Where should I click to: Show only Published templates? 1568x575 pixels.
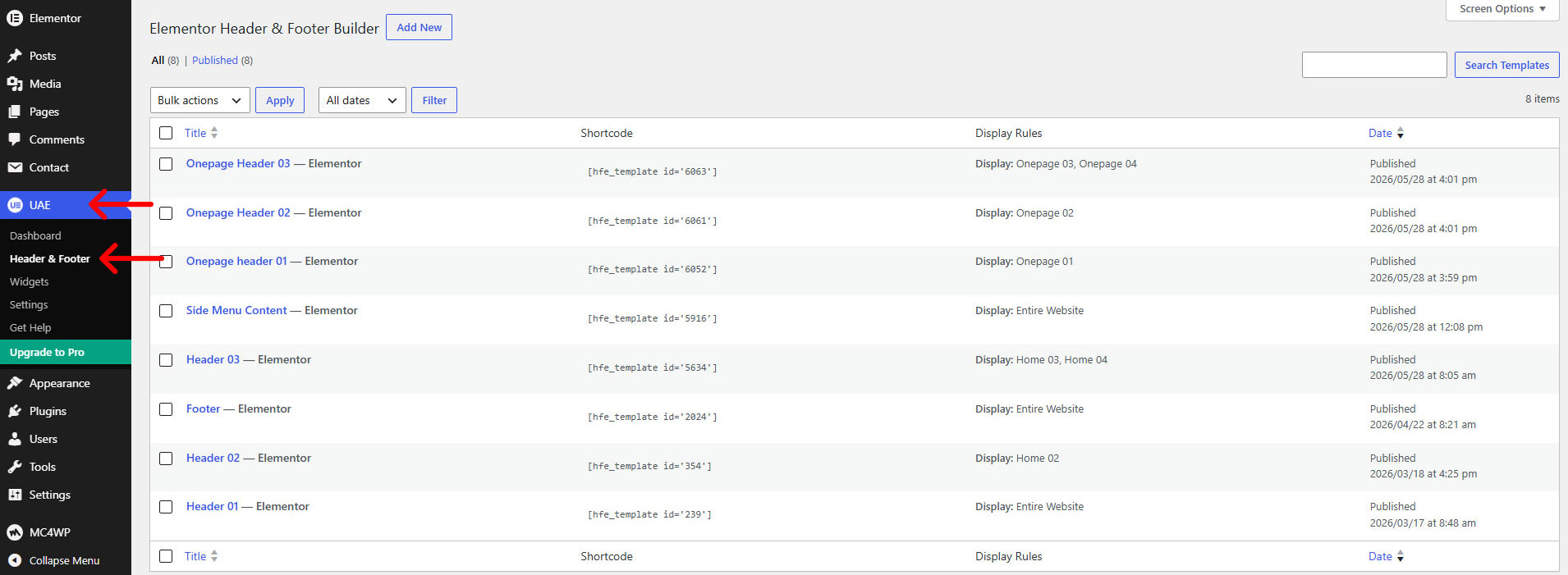pos(215,60)
